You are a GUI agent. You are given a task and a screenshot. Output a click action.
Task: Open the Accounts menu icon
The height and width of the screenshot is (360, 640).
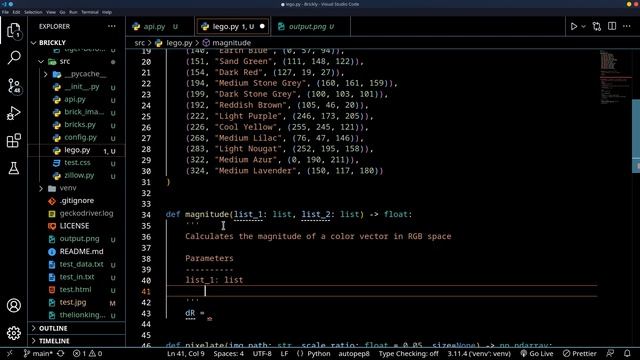[14, 305]
